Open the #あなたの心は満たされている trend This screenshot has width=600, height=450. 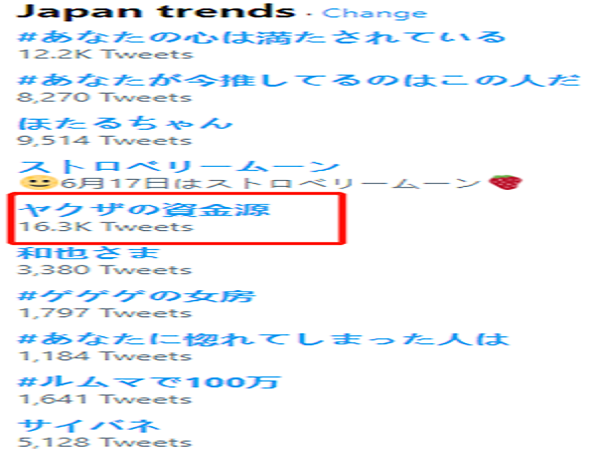click(x=262, y=37)
